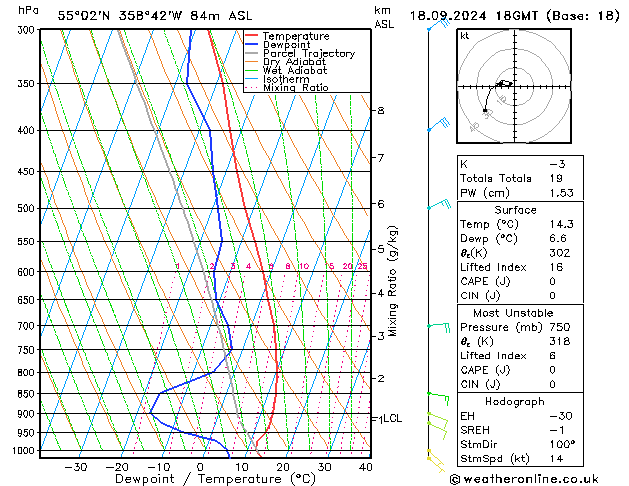Click the surface Dewp value 6.6
The width and height of the screenshot is (629, 486).
tap(558, 239)
